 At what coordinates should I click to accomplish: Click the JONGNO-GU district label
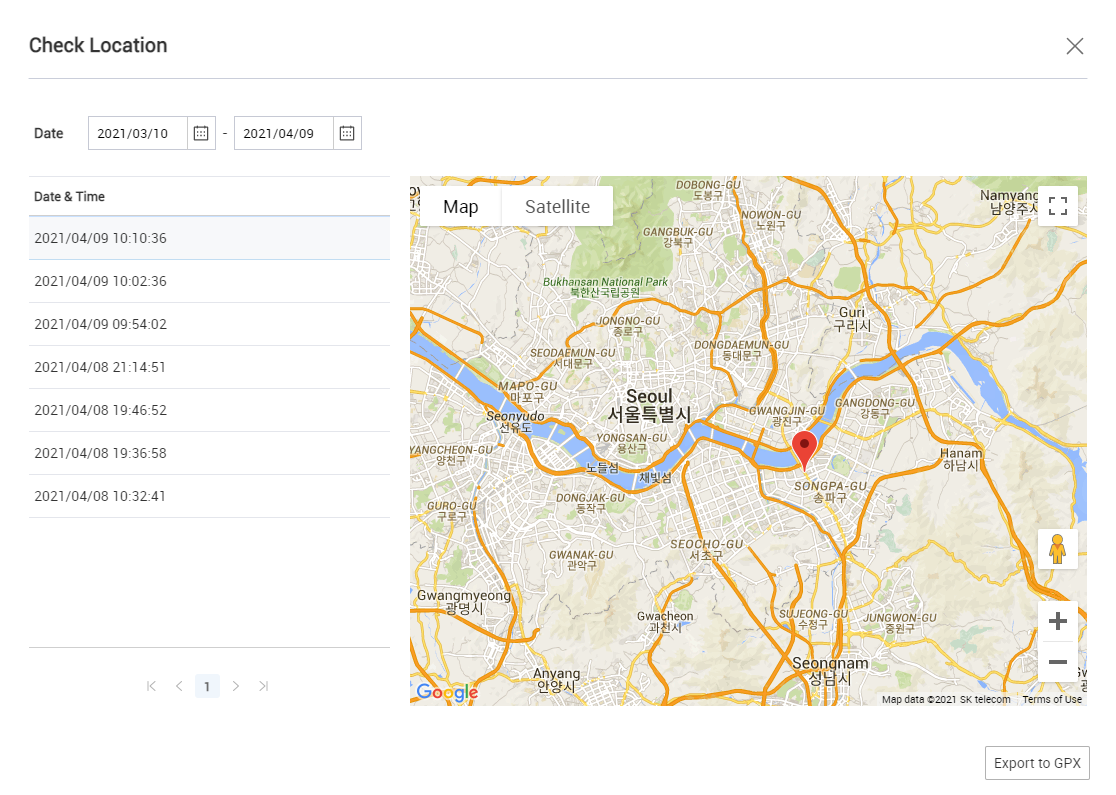tap(628, 326)
